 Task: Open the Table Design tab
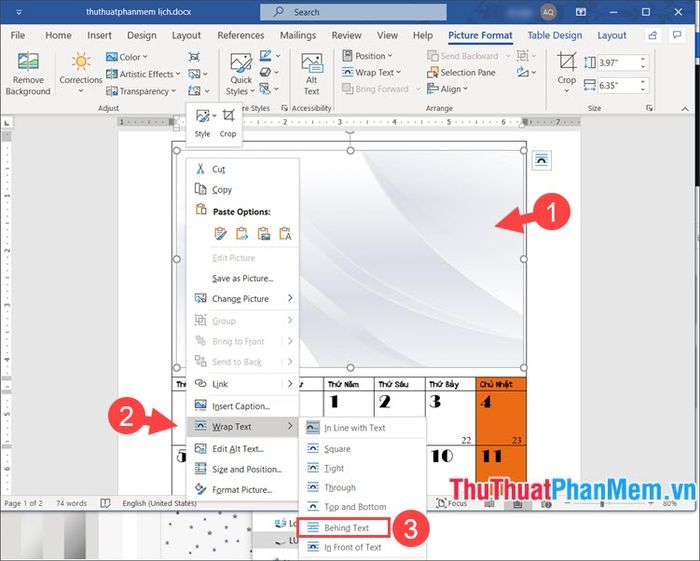tap(554, 35)
